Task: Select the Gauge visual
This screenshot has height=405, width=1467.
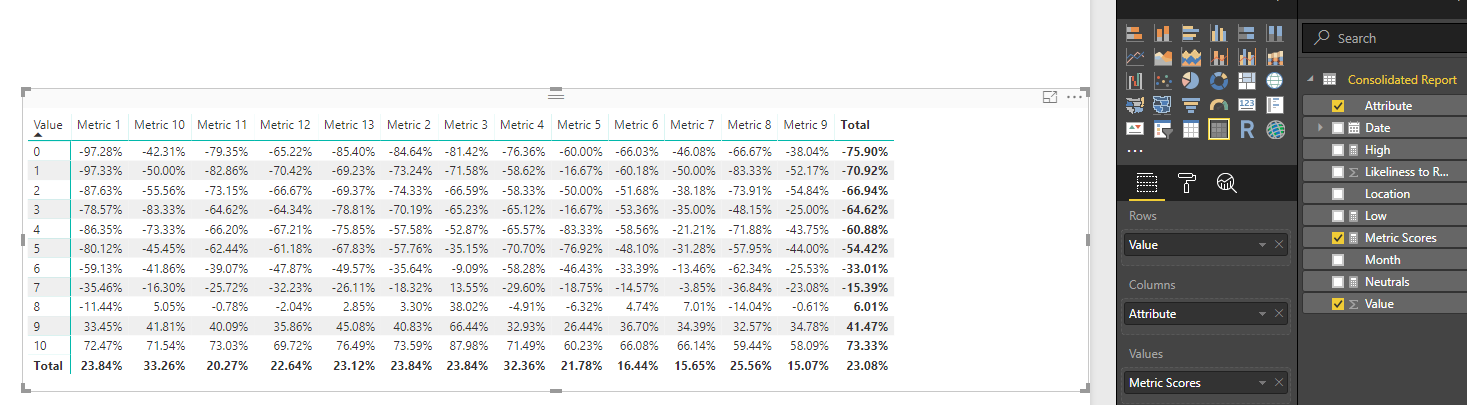Action: [x=1219, y=105]
